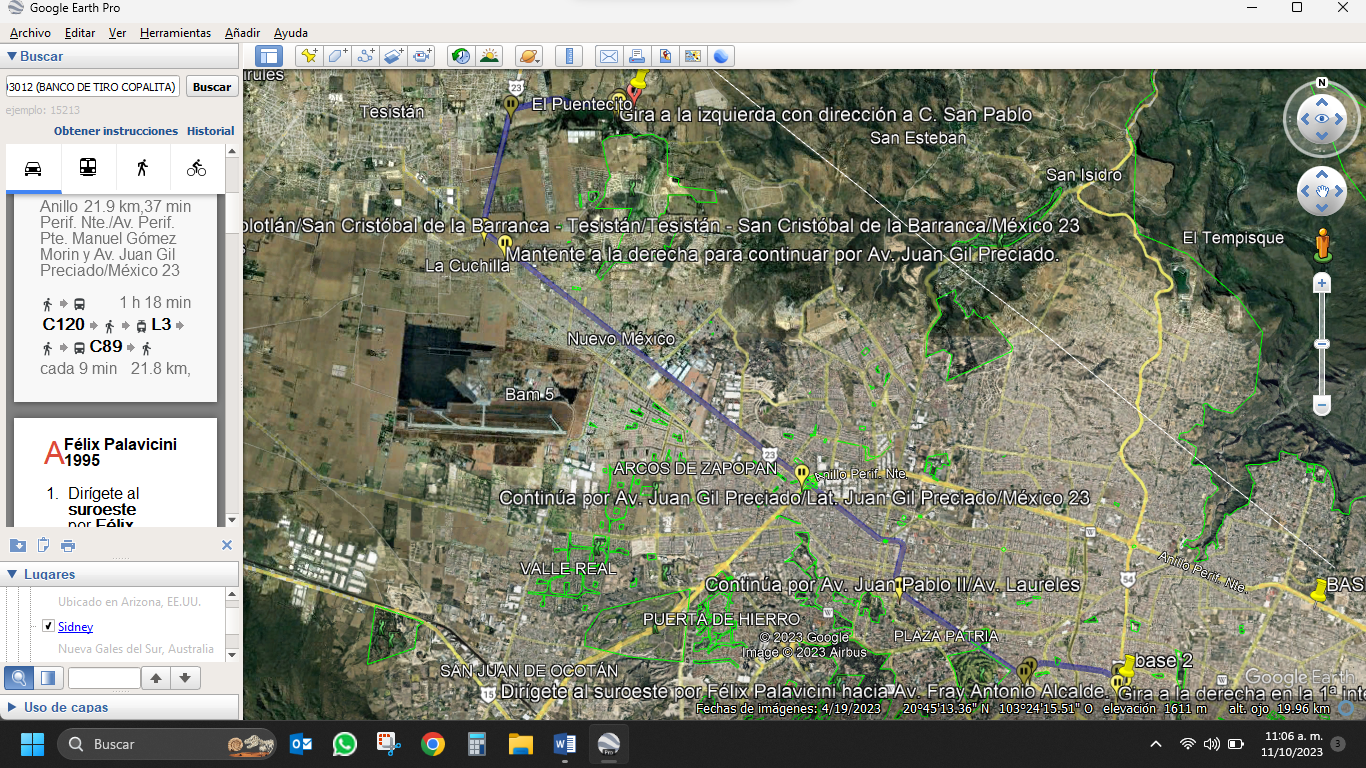Click the zoom slider handle
This screenshot has height=768, width=1366.
1322,344
